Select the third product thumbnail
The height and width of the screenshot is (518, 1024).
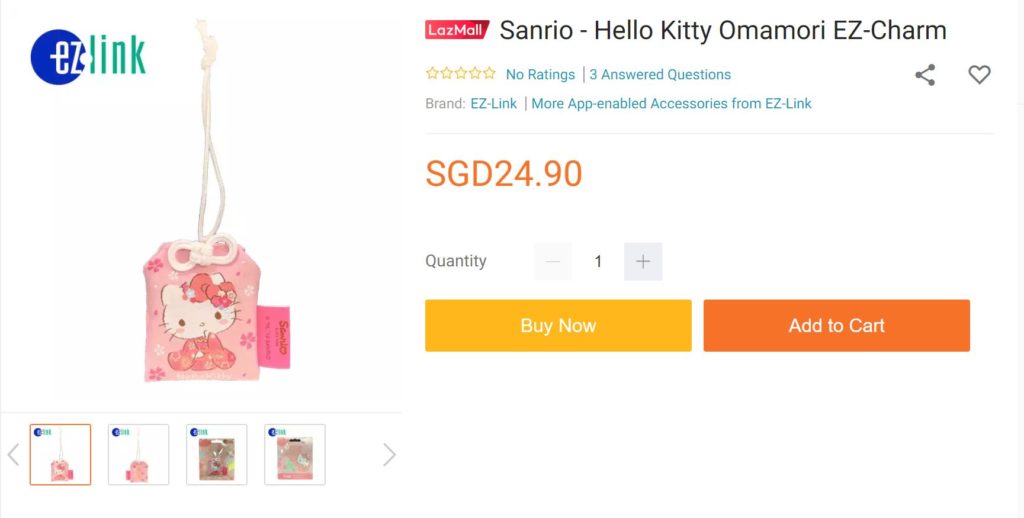216,455
